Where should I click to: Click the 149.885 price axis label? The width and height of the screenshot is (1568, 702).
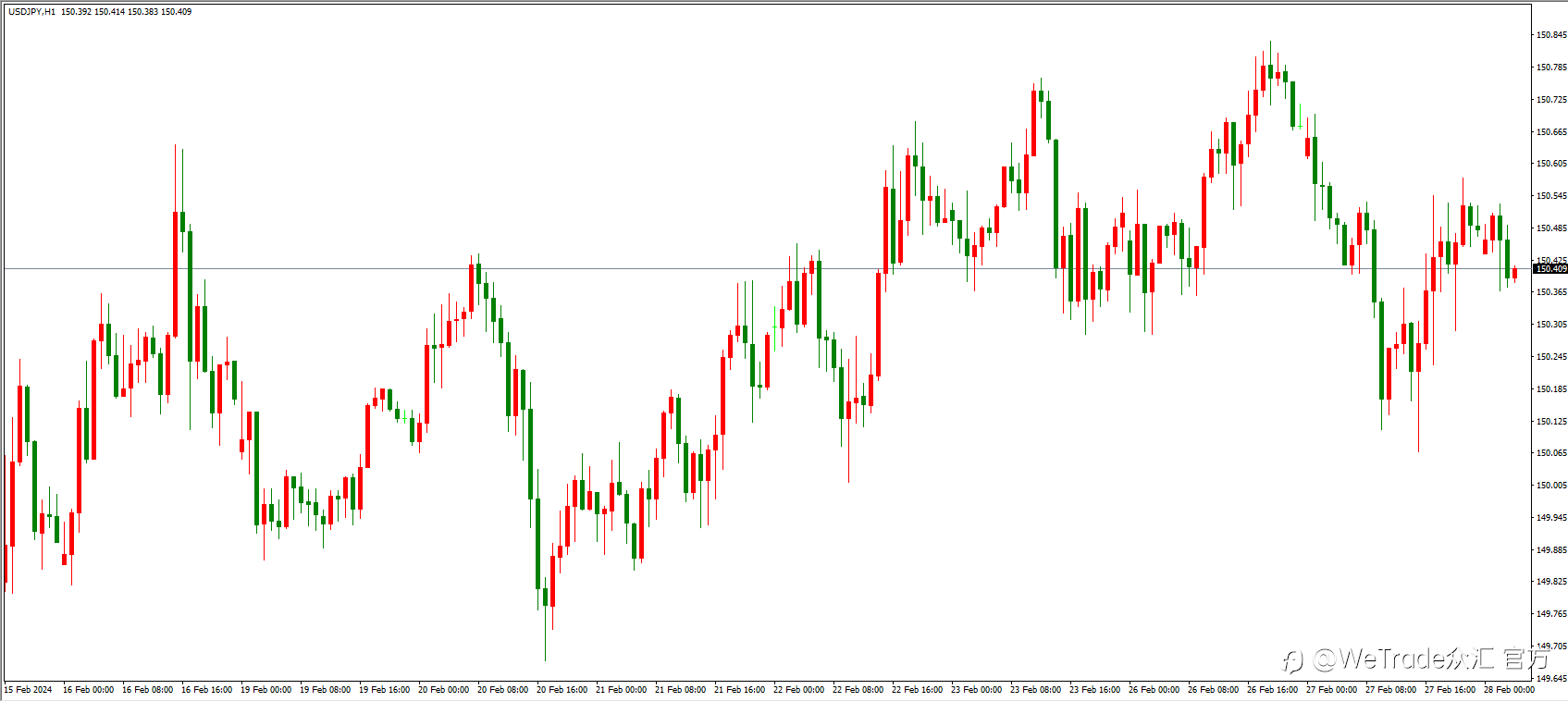coord(1551,550)
